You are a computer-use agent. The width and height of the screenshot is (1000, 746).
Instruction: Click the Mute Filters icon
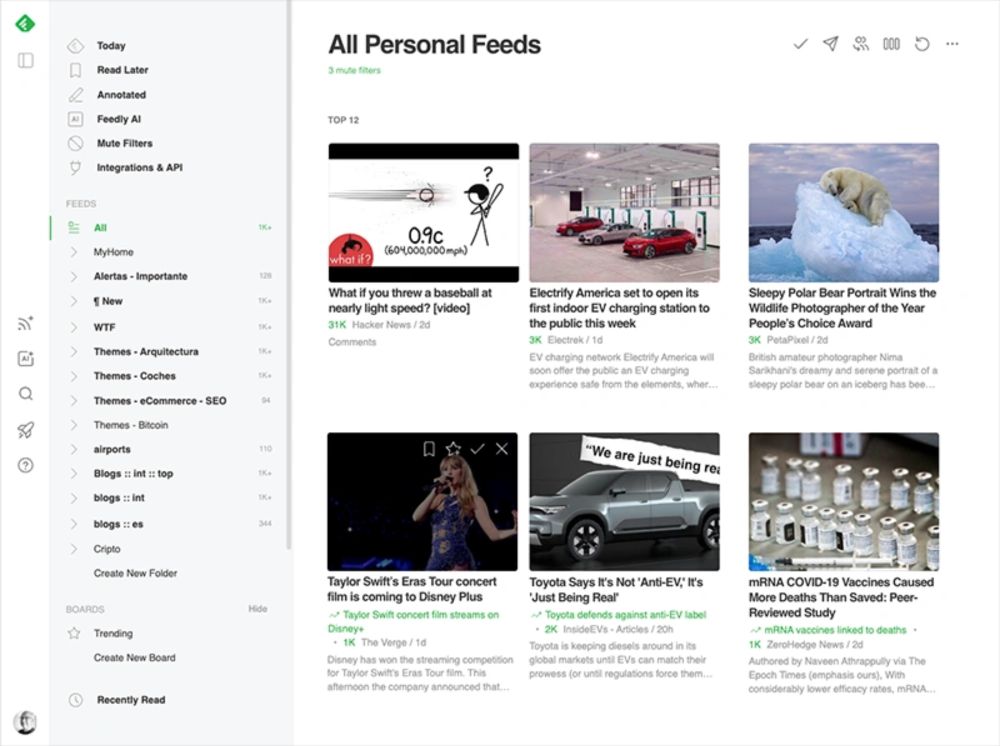75,143
